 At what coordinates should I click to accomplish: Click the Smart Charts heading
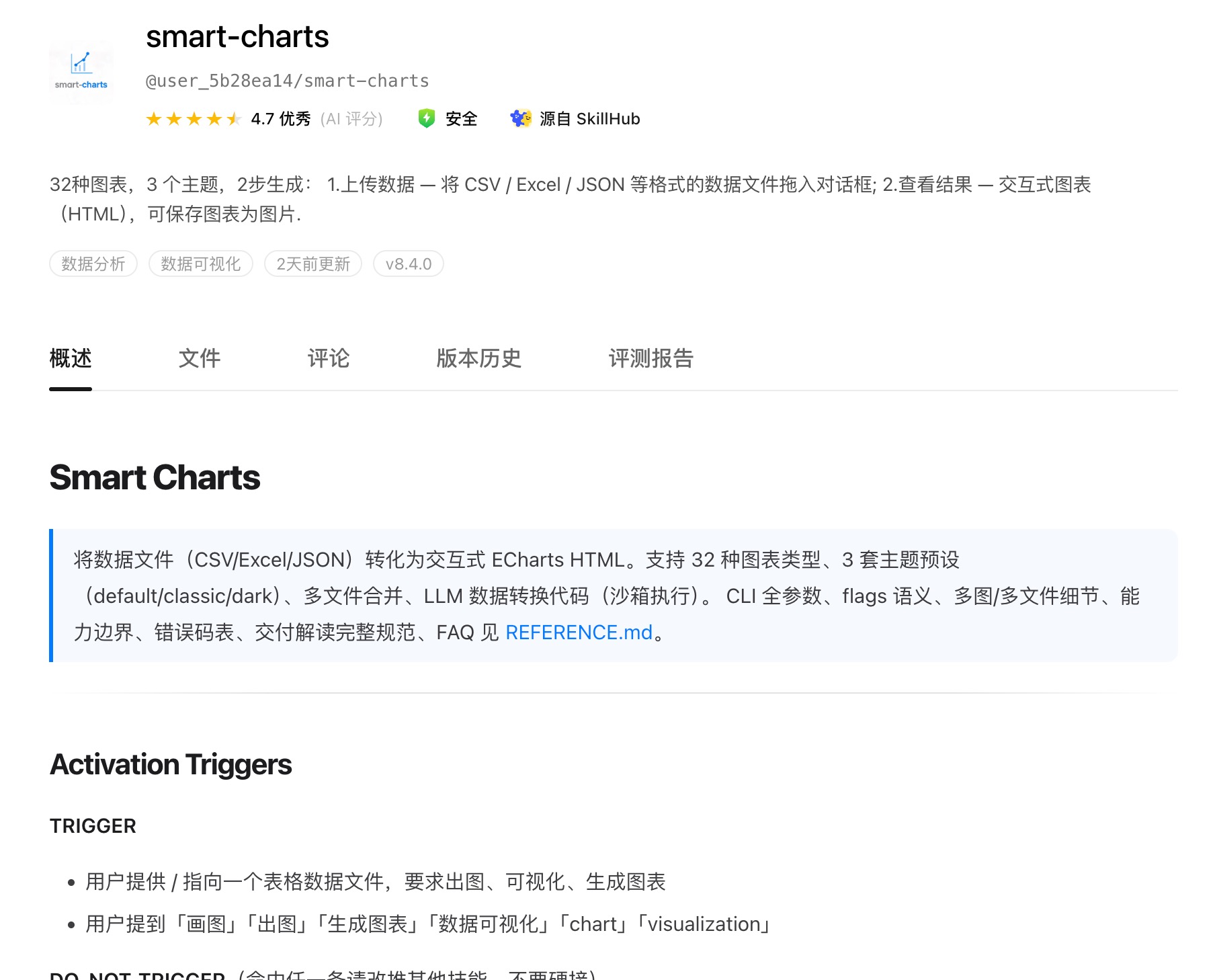[155, 478]
